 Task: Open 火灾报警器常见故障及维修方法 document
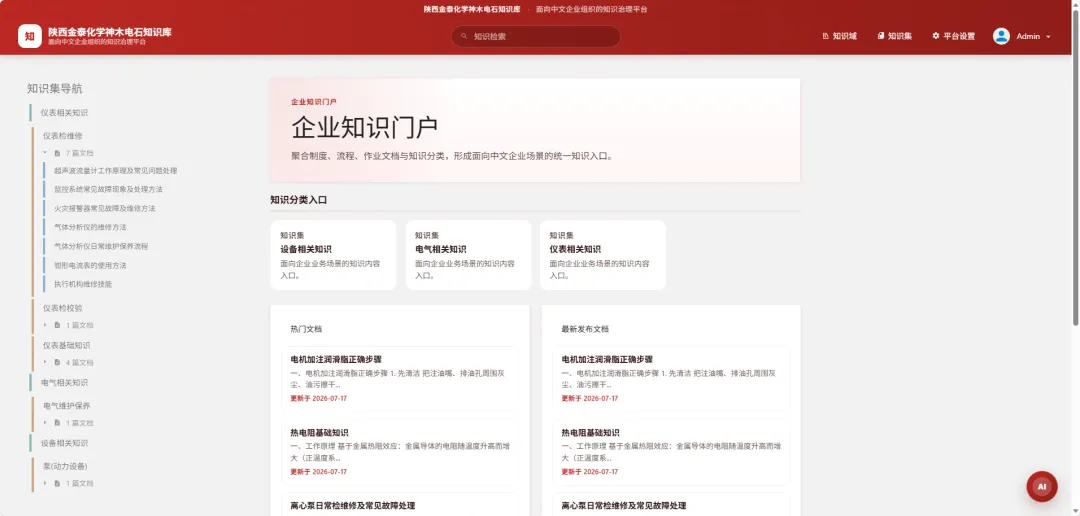point(105,208)
